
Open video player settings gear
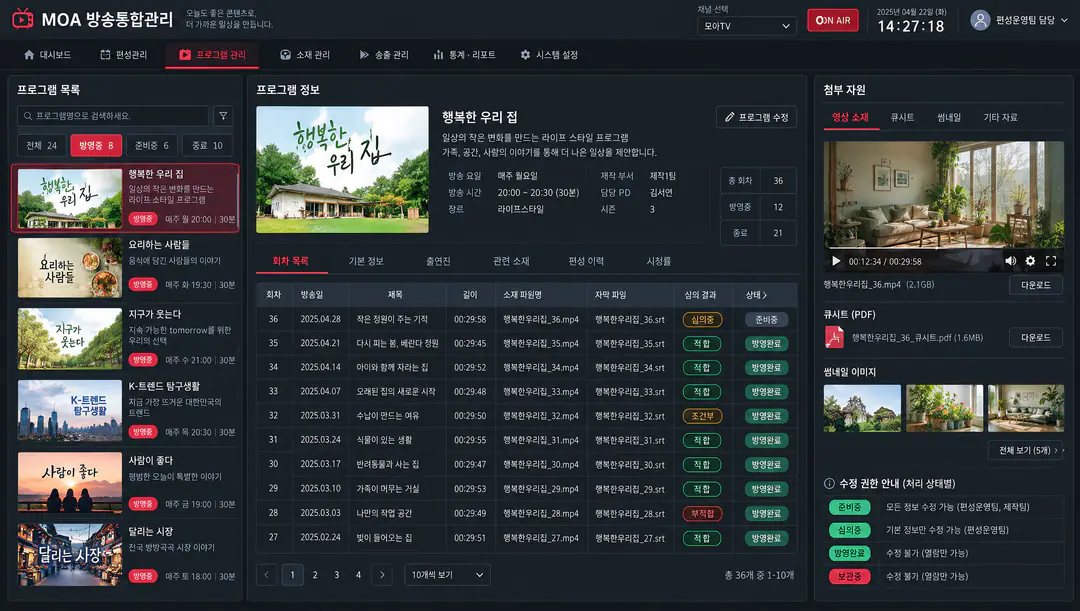[x=1030, y=261]
